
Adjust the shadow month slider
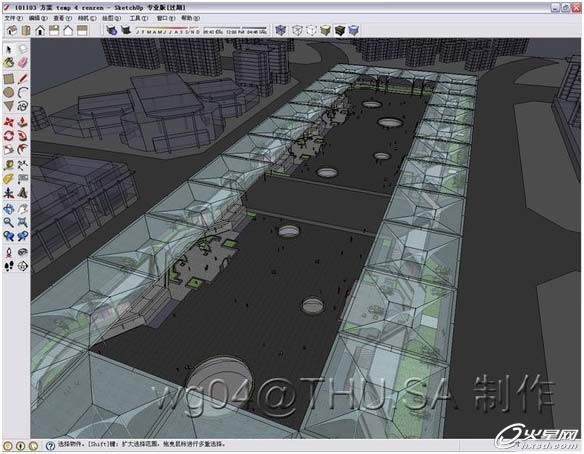coord(168,31)
